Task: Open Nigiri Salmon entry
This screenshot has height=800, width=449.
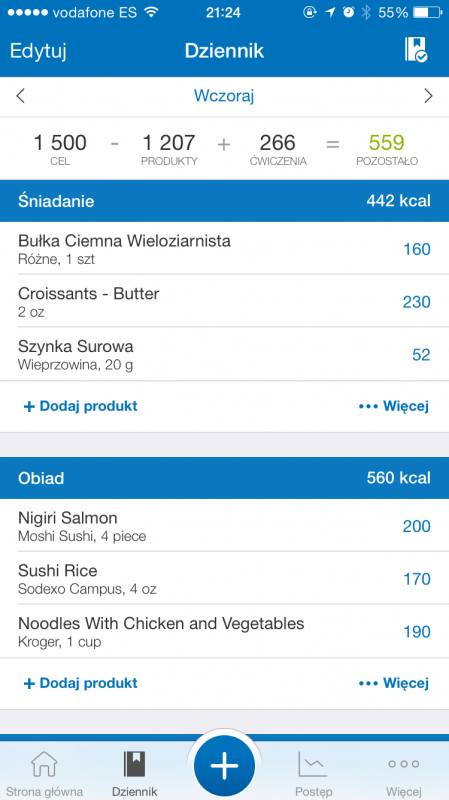Action: [224, 526]
